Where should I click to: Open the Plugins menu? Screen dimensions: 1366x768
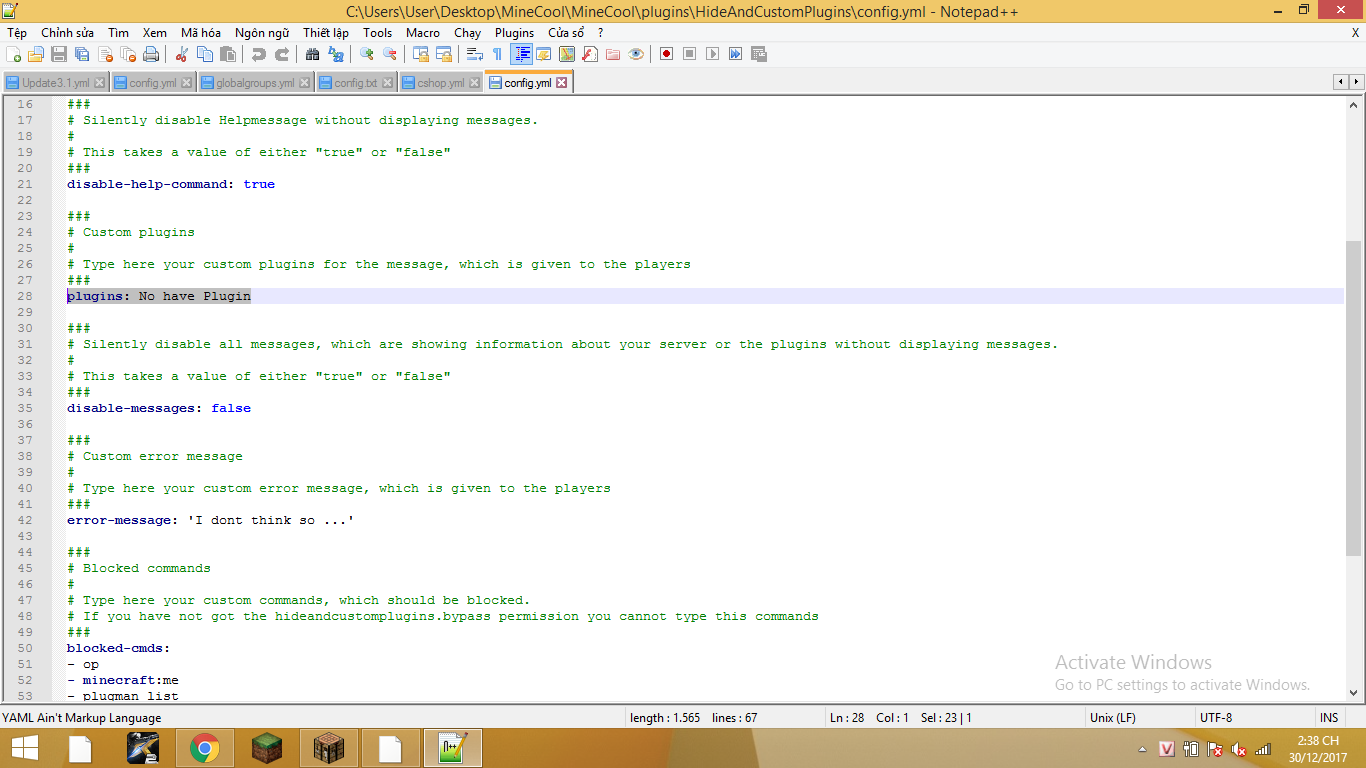(x=515, y=33)
